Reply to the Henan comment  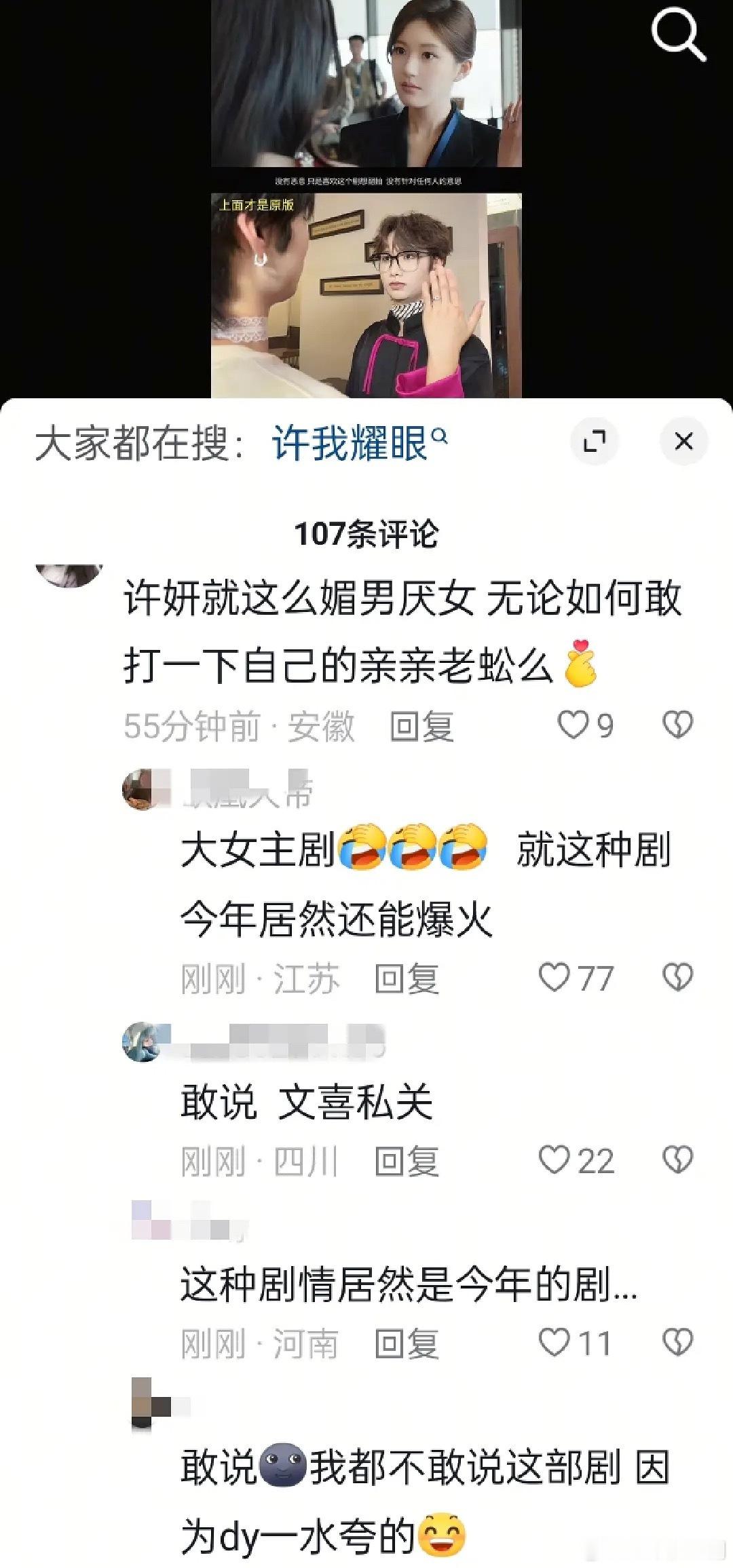(407, 1344)
